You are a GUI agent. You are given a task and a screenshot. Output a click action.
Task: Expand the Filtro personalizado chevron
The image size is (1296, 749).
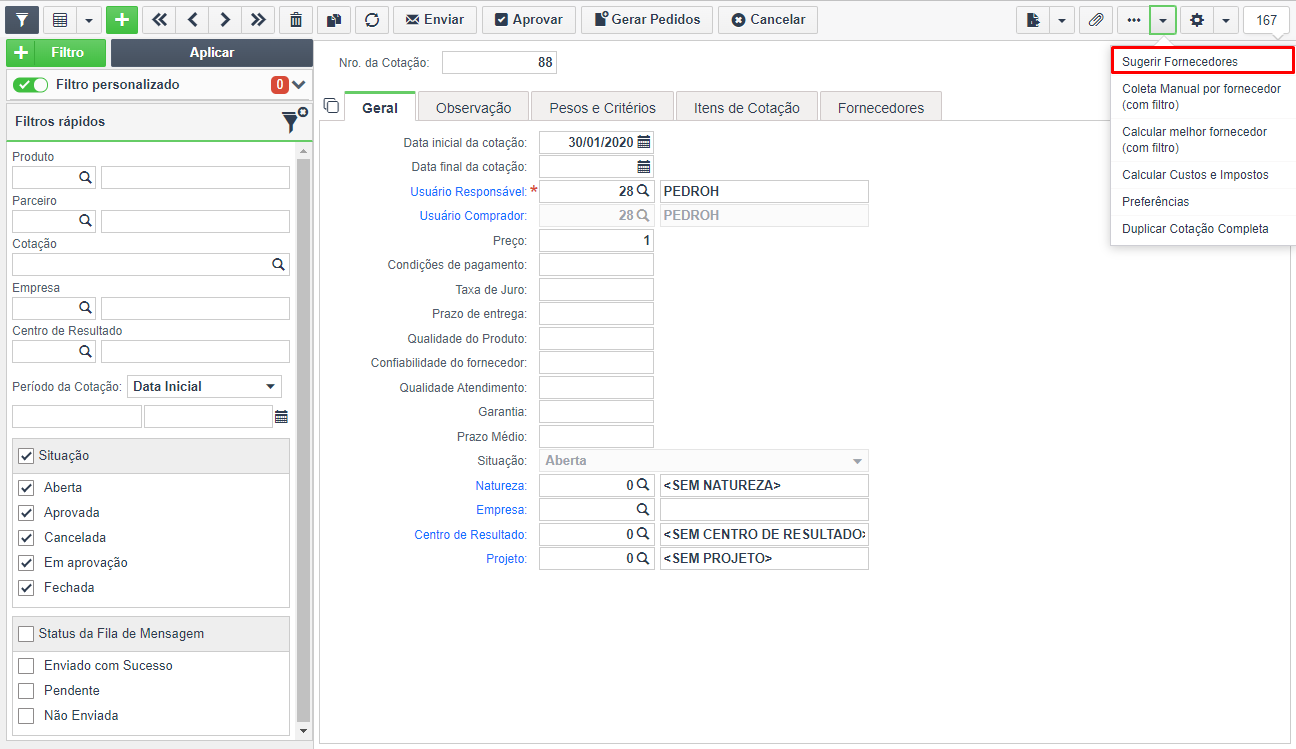click(299, 85)
